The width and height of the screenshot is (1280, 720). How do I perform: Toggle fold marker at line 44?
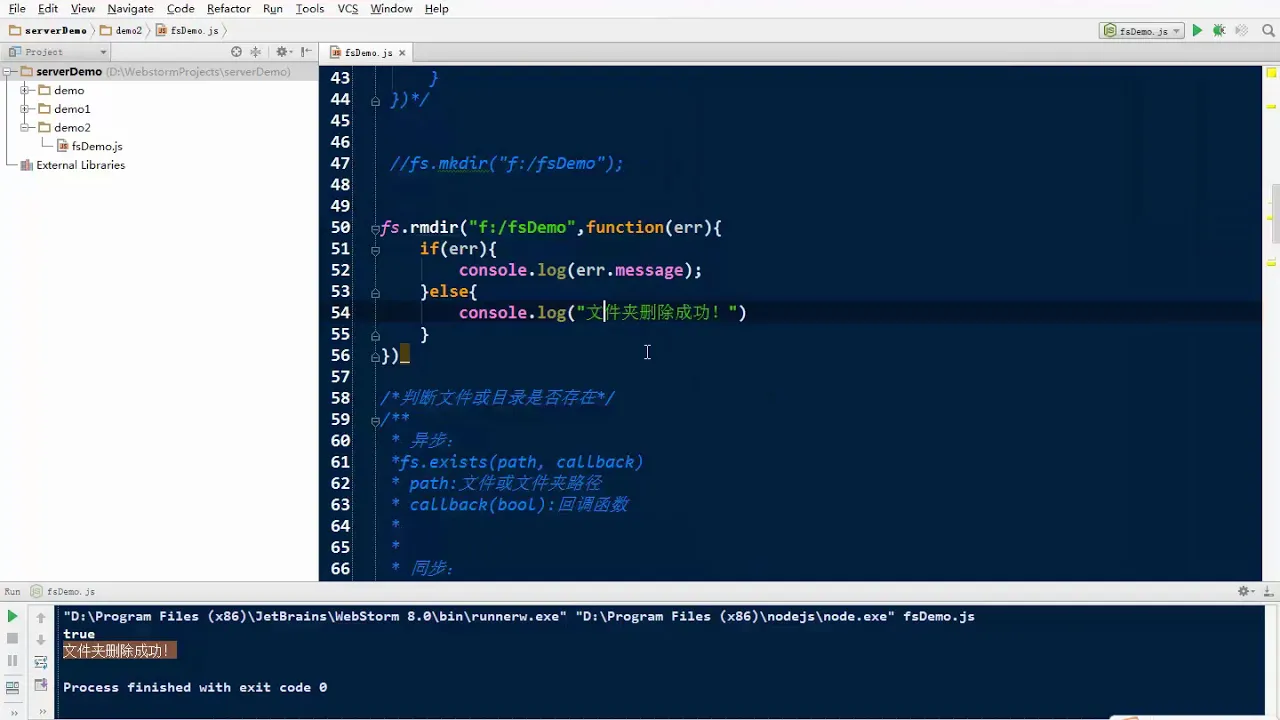[375, 100]
